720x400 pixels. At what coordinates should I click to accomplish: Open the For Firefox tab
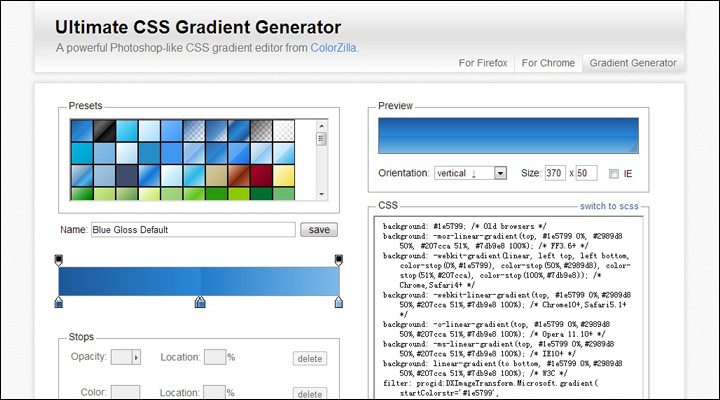pyautogui.click(x=482, y=63)
